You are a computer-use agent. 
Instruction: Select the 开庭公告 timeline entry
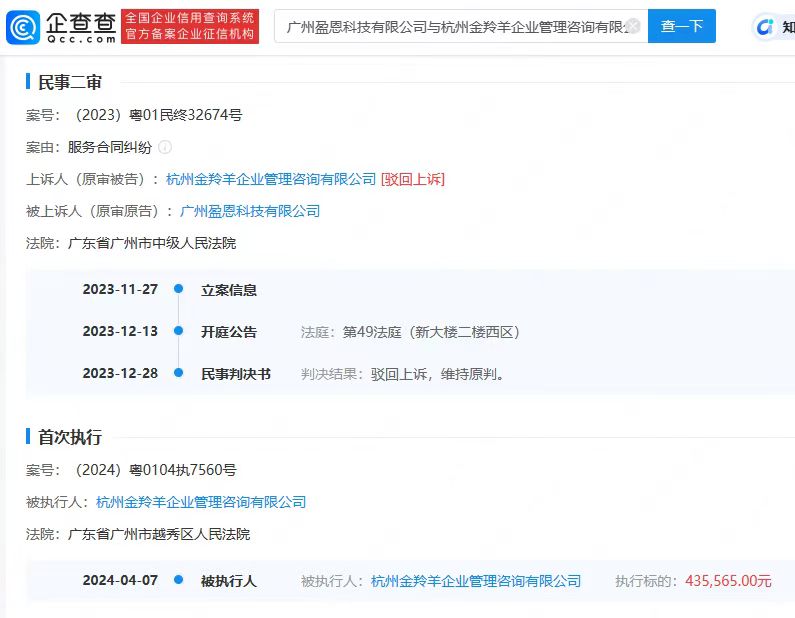click(229, 332)
